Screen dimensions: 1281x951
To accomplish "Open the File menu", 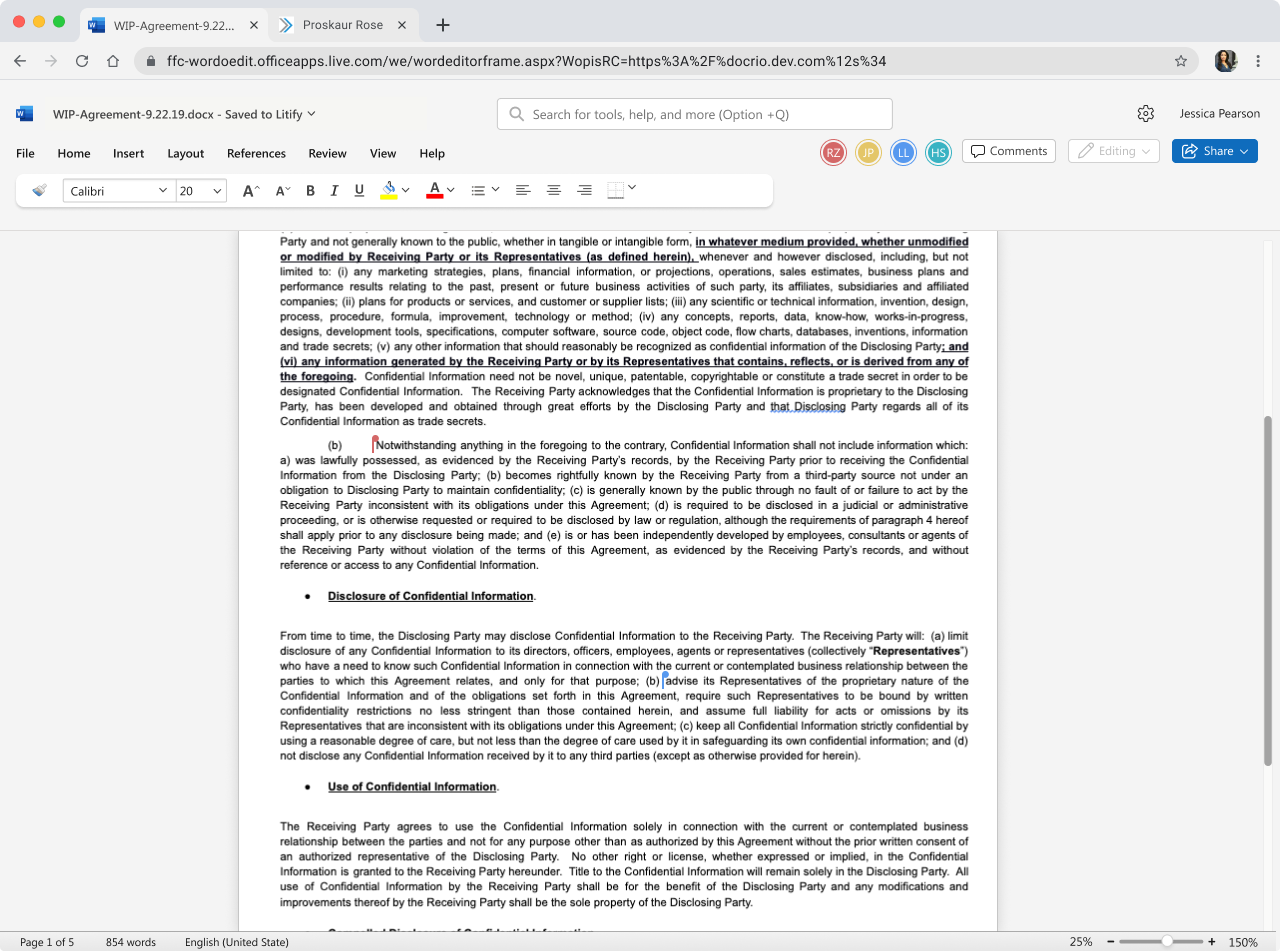I will [x=25, y=153].
